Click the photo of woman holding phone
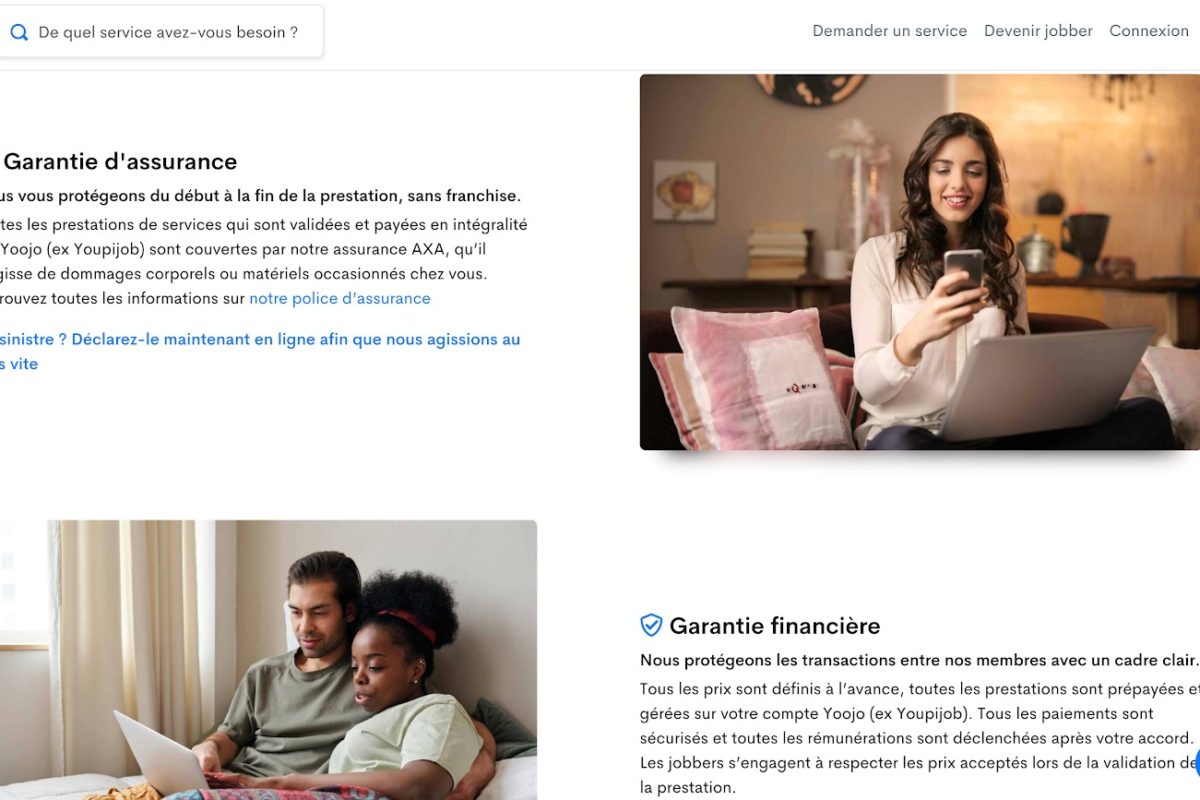 [920, 262]
